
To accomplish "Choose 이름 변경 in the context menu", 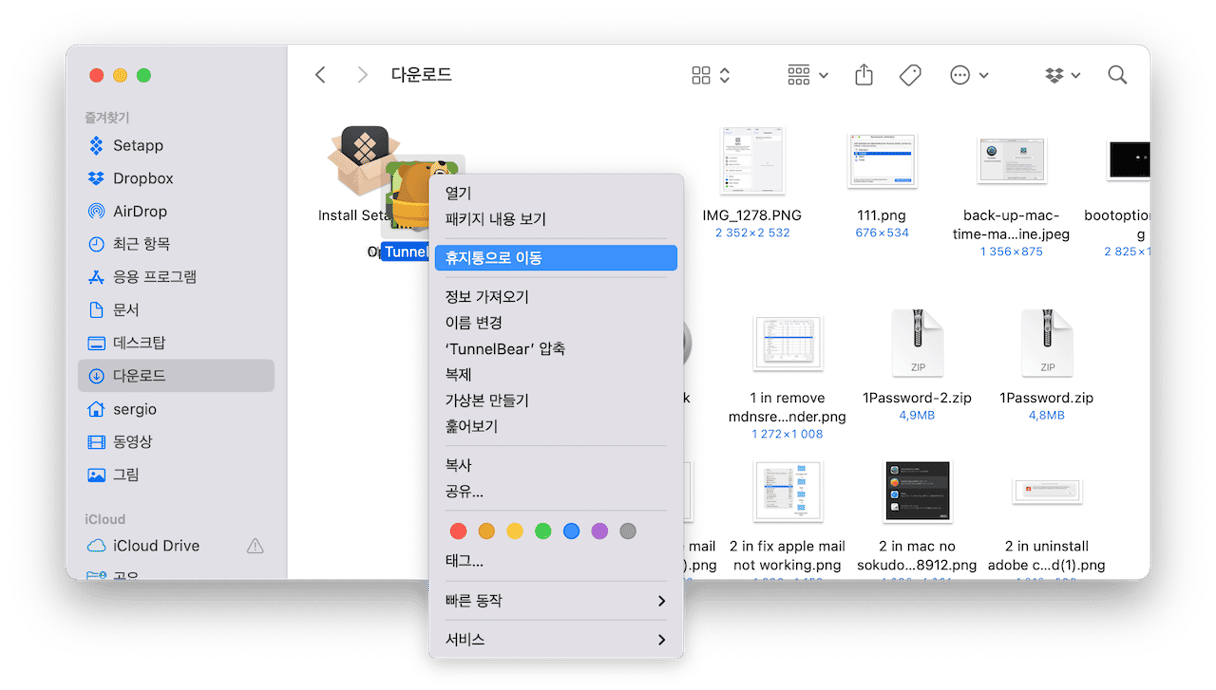I will click(x=556, y=323).
